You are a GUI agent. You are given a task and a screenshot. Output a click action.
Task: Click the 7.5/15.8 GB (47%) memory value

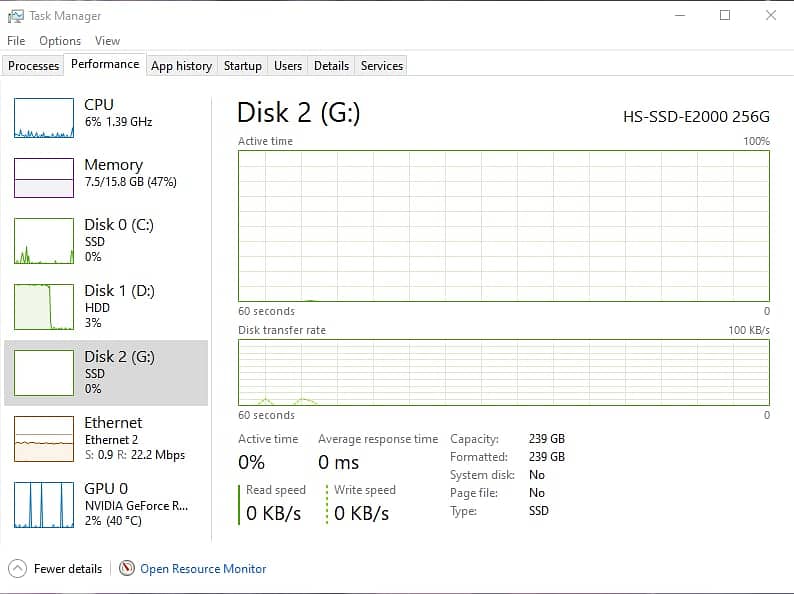[x=131, y=182]
